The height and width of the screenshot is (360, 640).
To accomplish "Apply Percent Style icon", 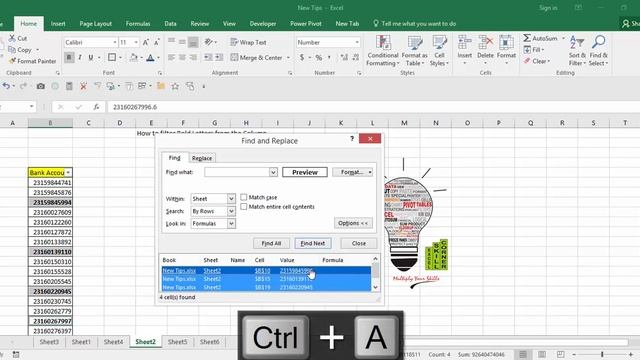I will pos(319,58).
